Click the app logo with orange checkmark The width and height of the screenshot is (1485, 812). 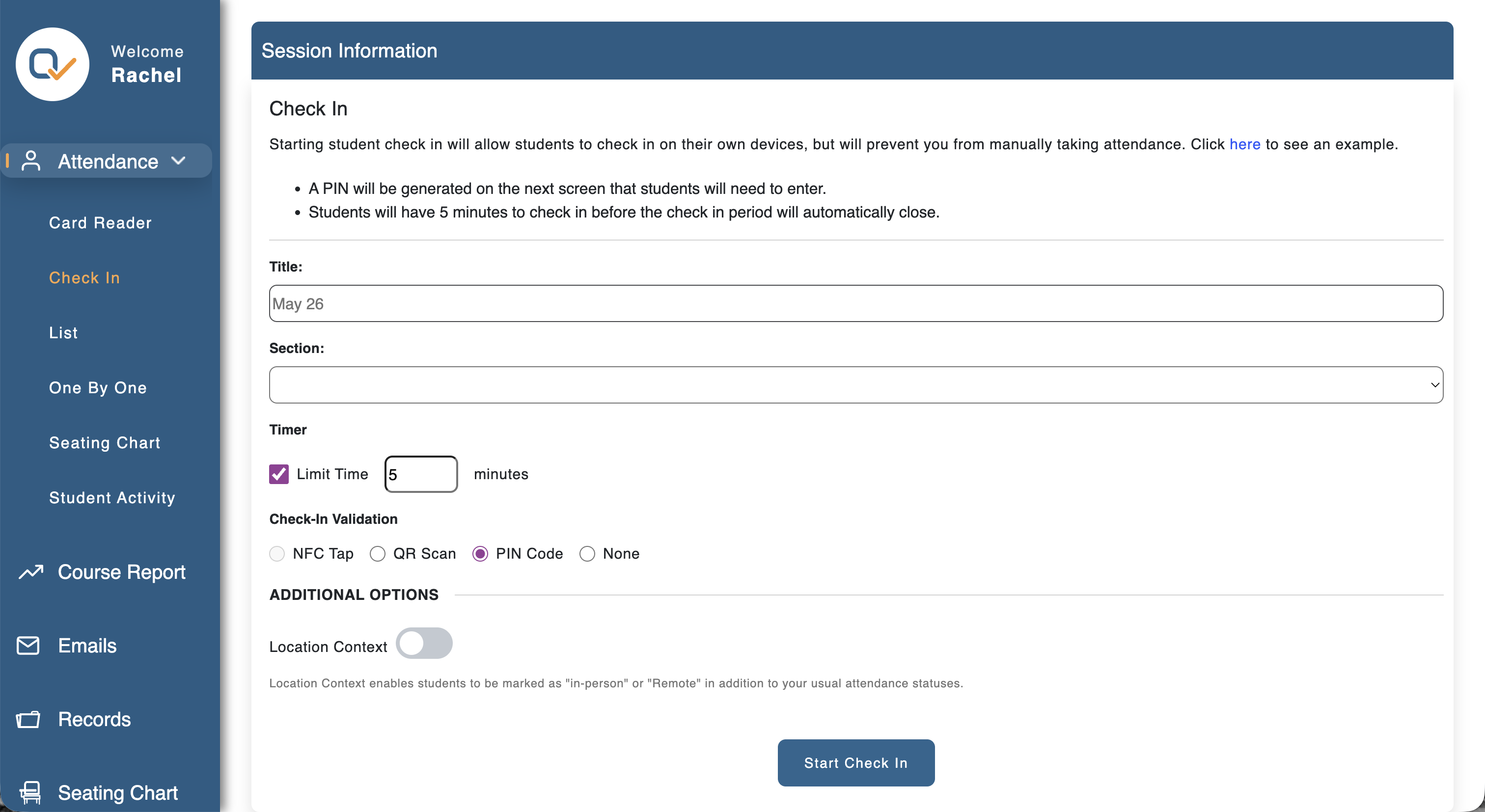coord(53,64)
